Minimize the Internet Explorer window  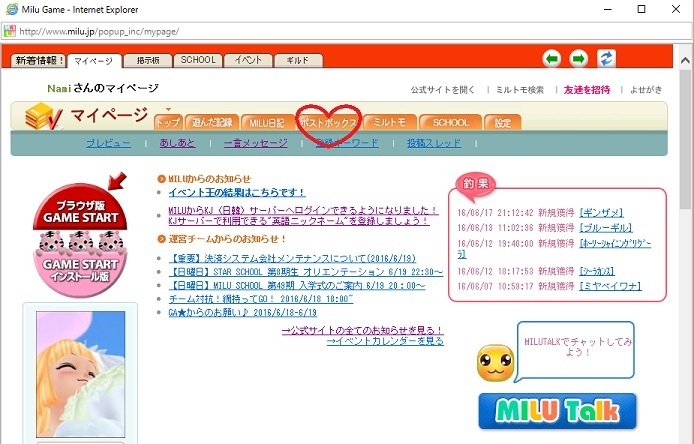pos(608,9)
